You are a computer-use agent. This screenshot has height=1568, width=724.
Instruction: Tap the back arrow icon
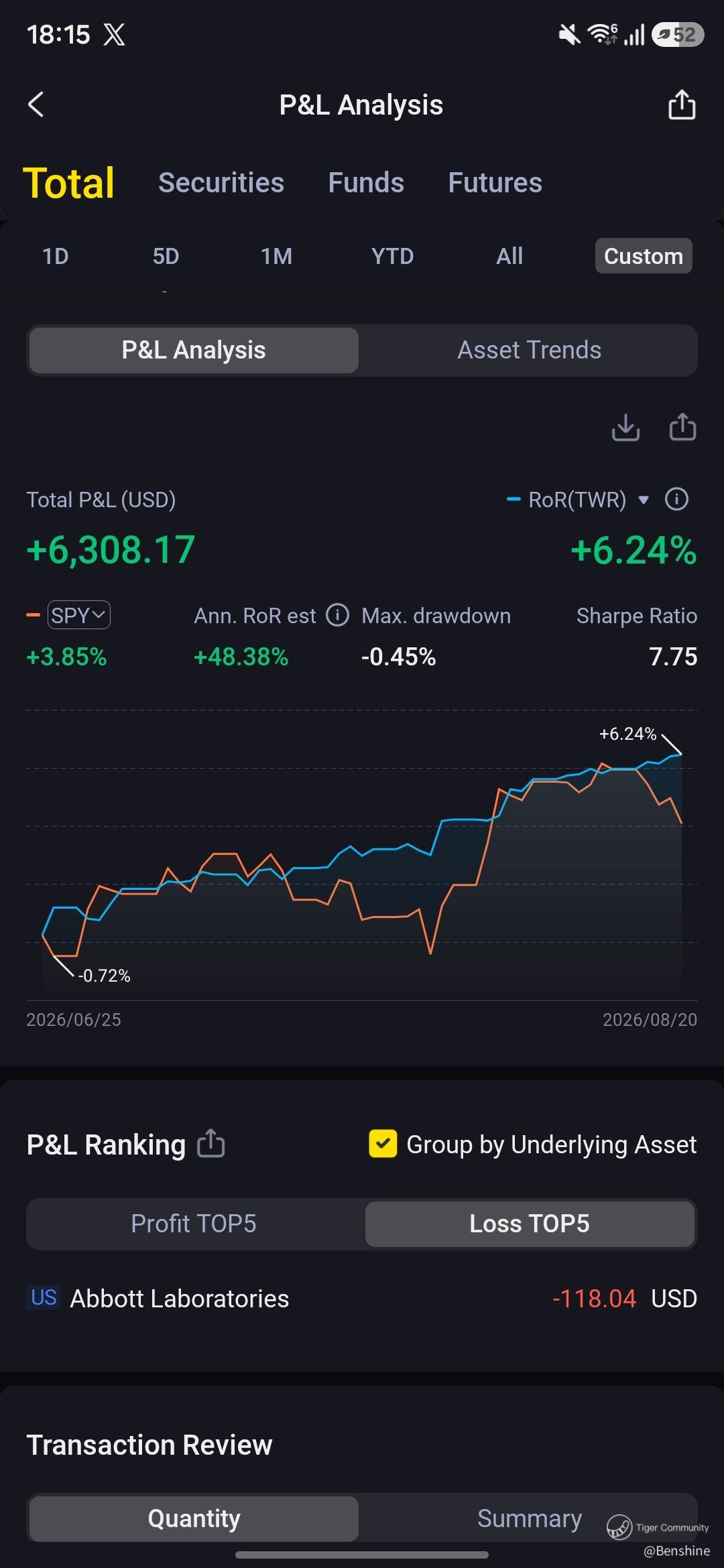(x=36, y=105)
